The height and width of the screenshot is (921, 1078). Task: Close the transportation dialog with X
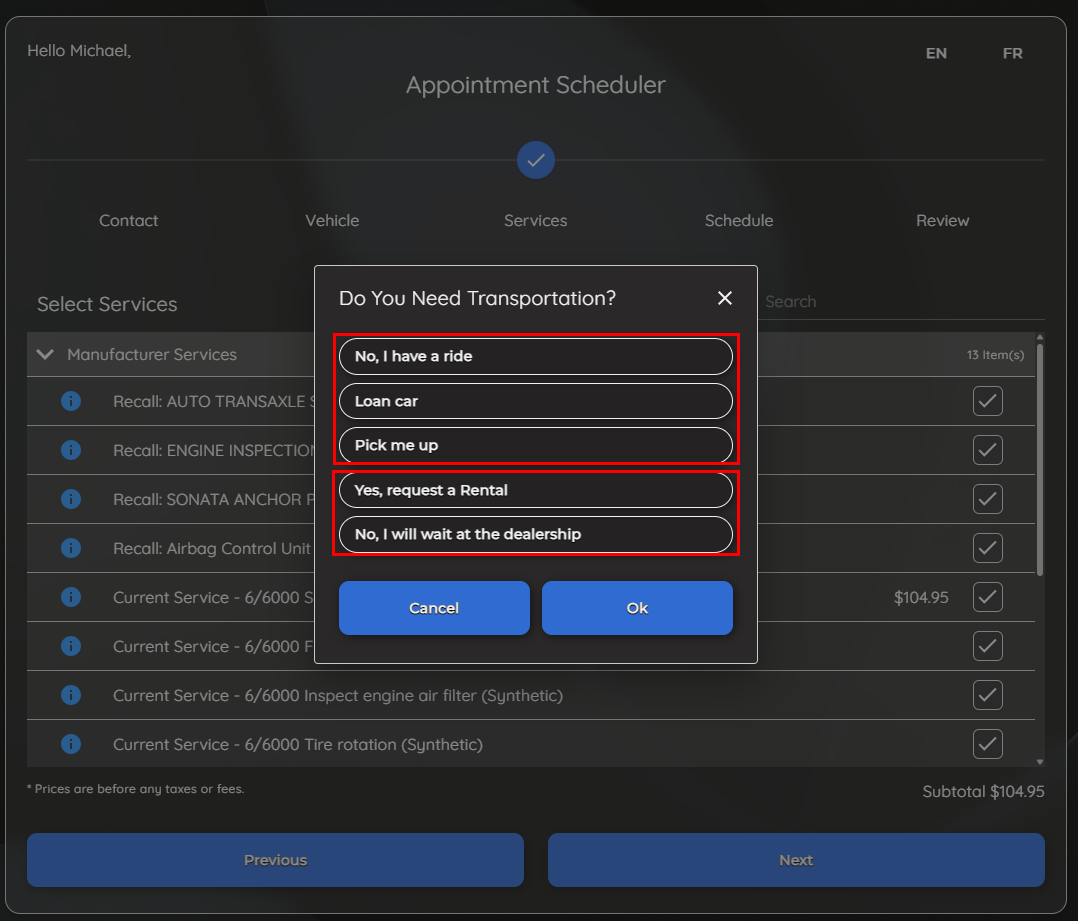coord(725,298)
